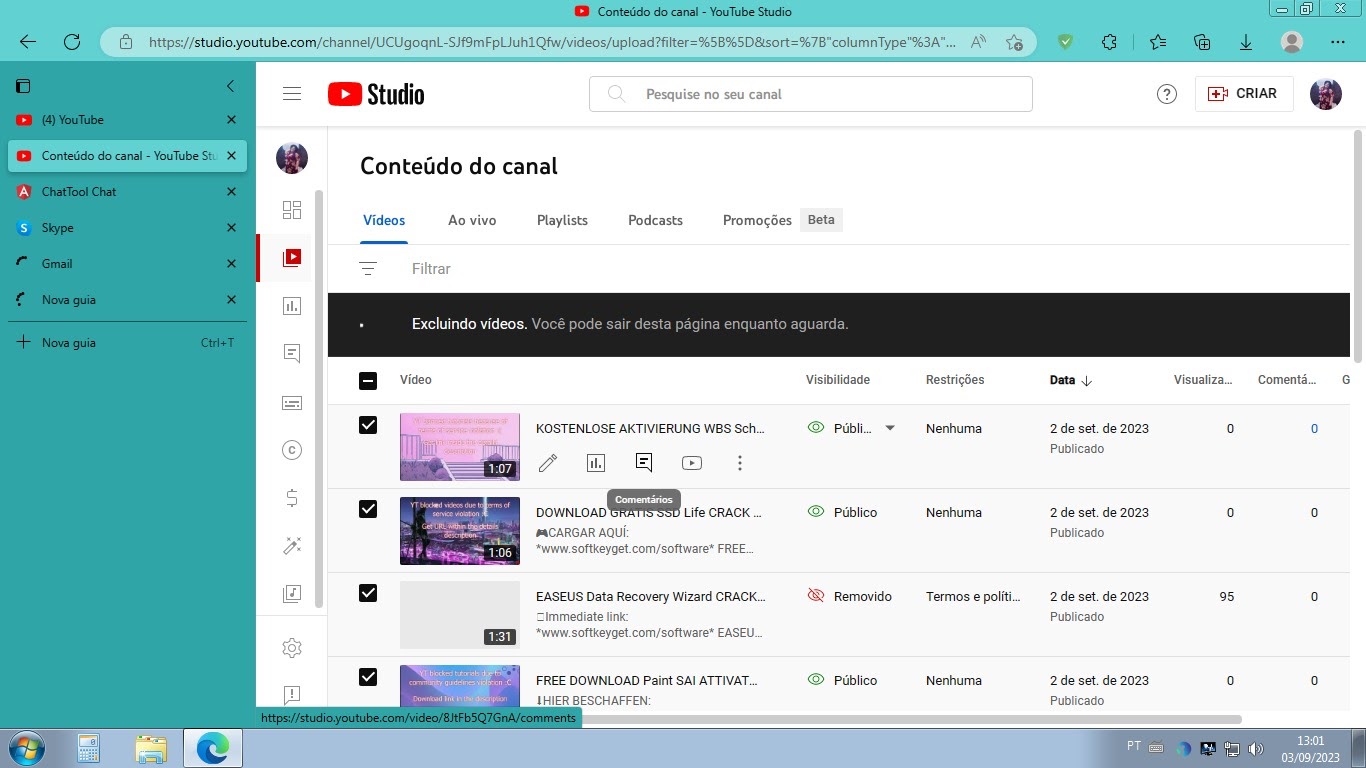Open options menu for KOSTENLOSE AKTIVIERUNG video

[740, 463]
